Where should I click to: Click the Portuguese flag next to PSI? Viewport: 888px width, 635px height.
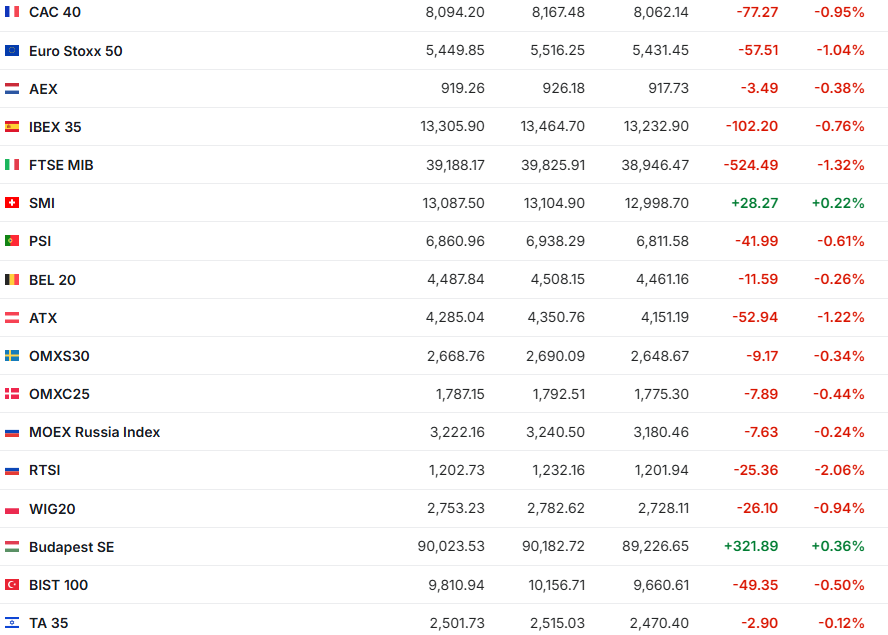tap(12, 241)
